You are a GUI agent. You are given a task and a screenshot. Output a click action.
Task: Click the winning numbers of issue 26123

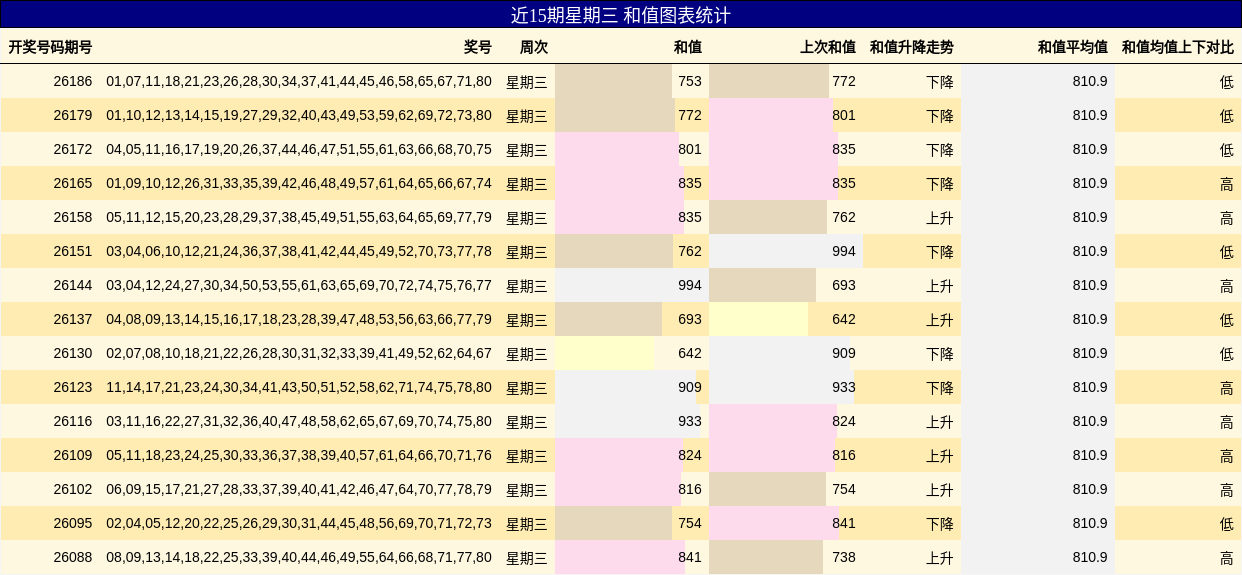point(299,387)
